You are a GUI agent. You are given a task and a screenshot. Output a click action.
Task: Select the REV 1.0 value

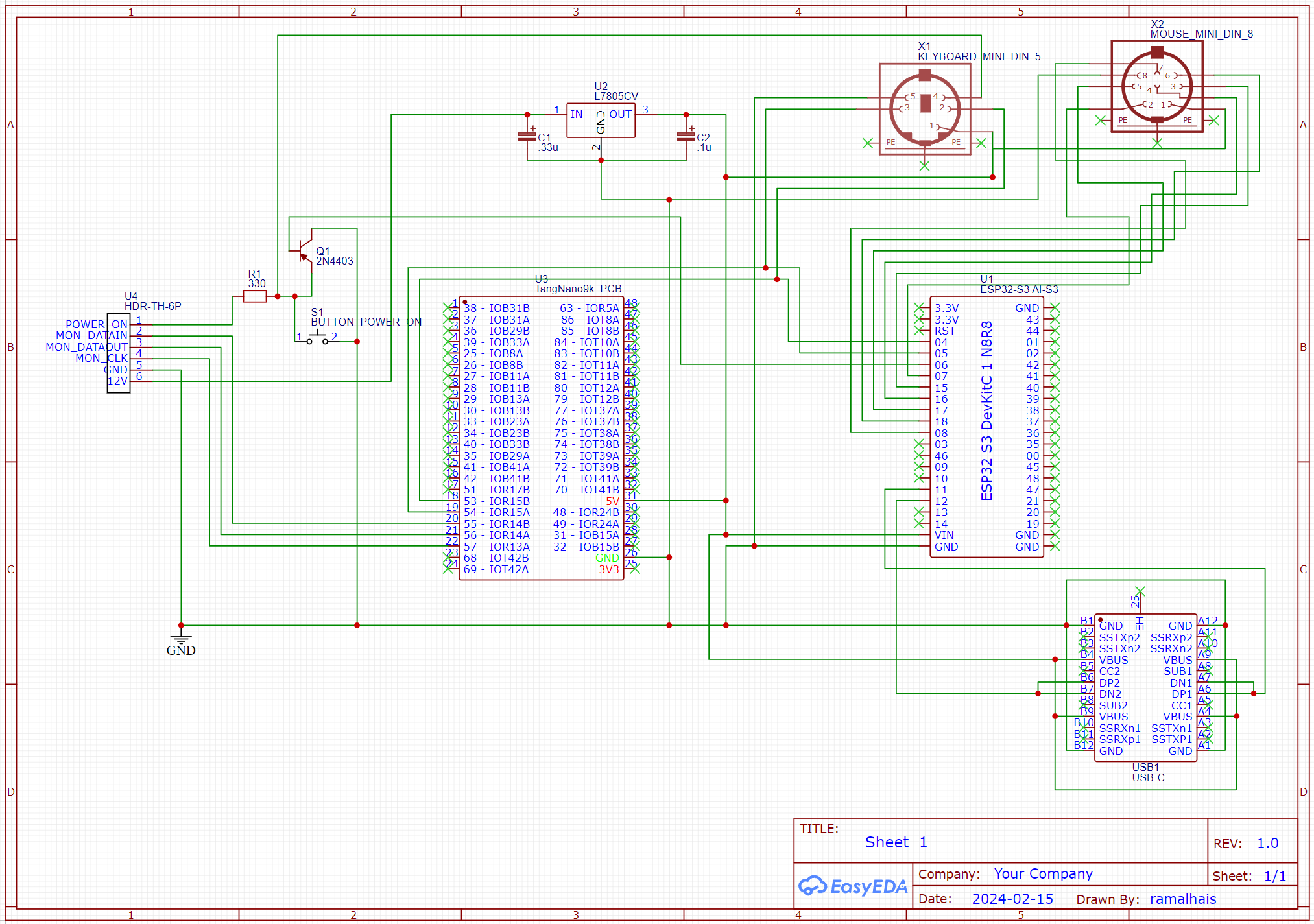(x=1267, y=844)
